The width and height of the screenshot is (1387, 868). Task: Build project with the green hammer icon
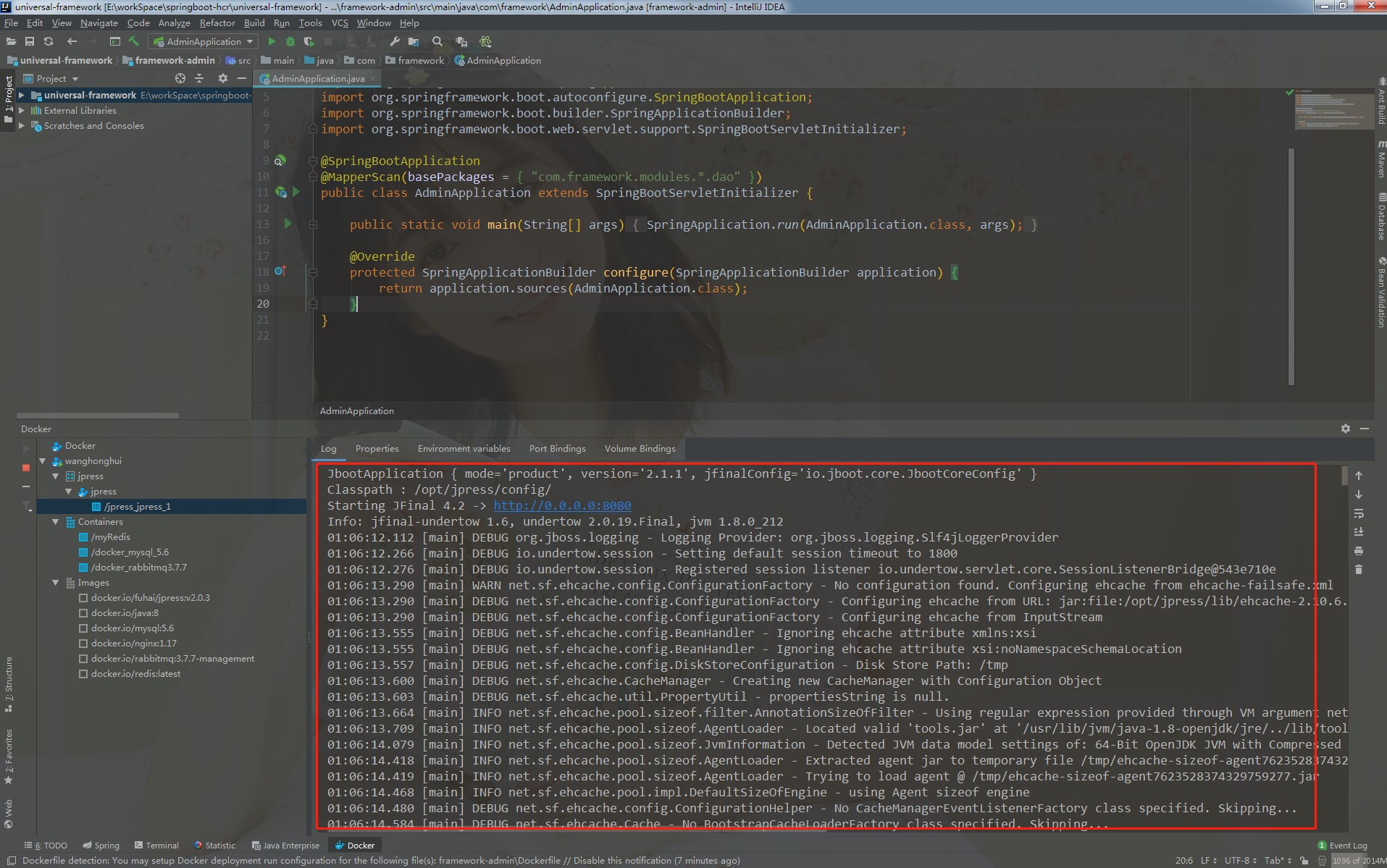coord(134,42)
